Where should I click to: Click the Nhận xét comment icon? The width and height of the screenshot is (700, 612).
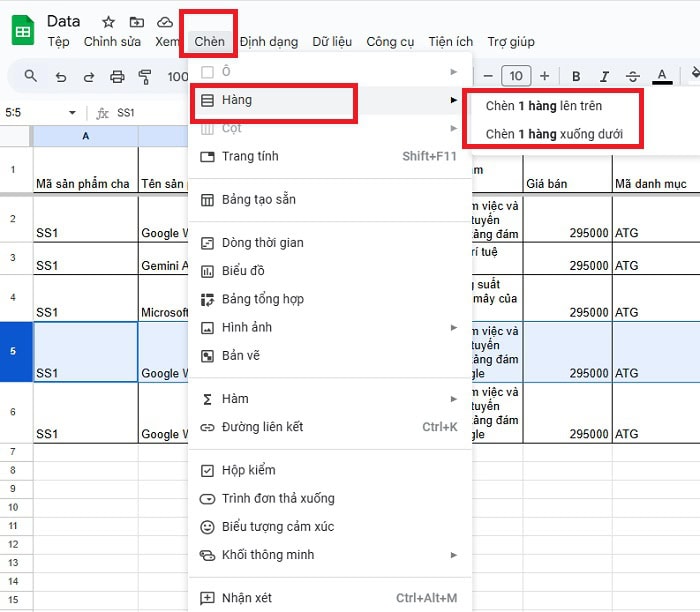point(207,599)
